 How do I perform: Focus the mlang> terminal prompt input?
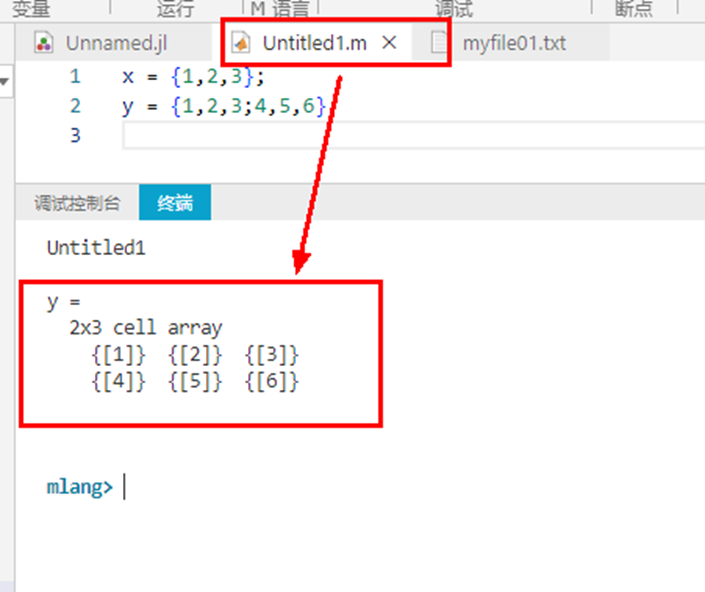pyautogui.click(x=125, y=487)
